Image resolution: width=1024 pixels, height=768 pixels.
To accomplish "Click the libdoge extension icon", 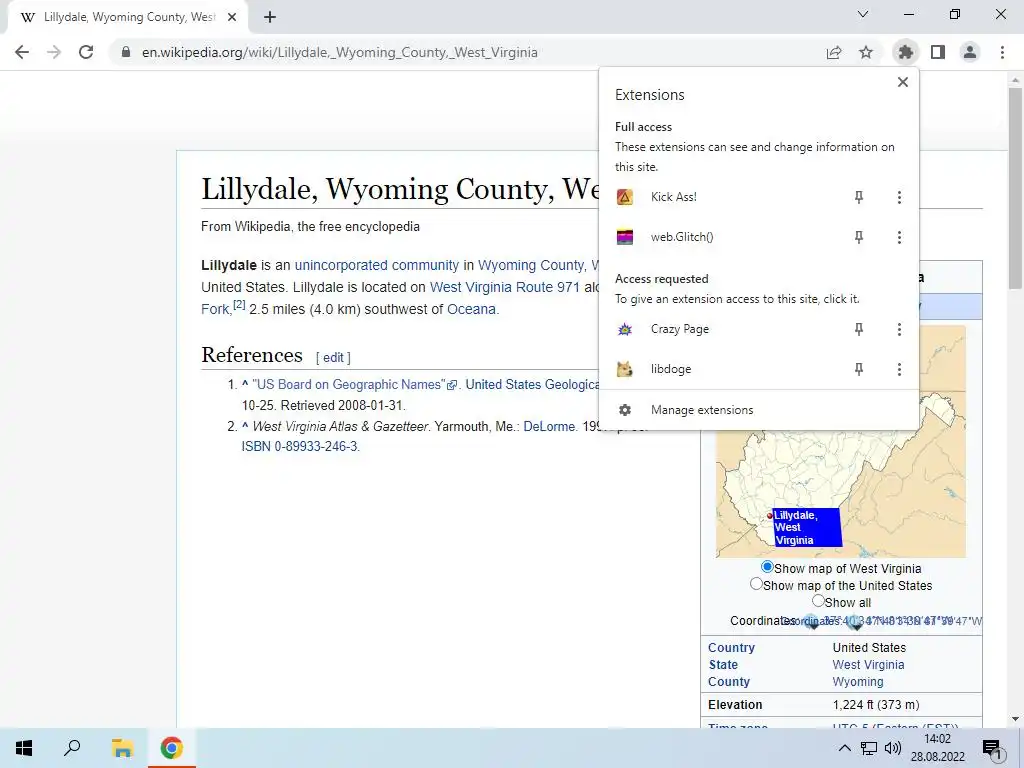I will coord(625,369).
